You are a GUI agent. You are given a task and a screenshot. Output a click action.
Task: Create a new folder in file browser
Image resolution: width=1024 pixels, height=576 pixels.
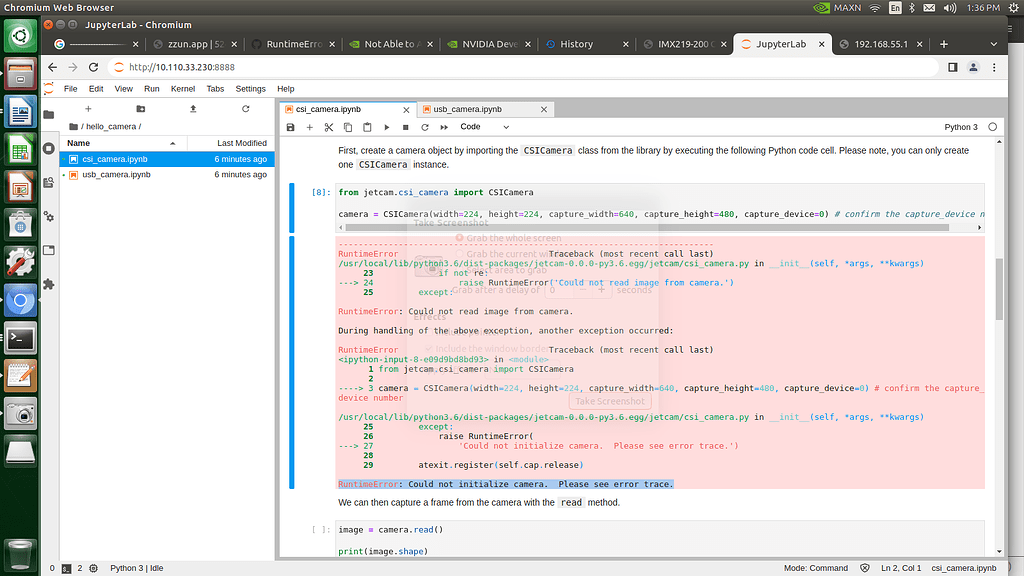click(x=140, y=108)
